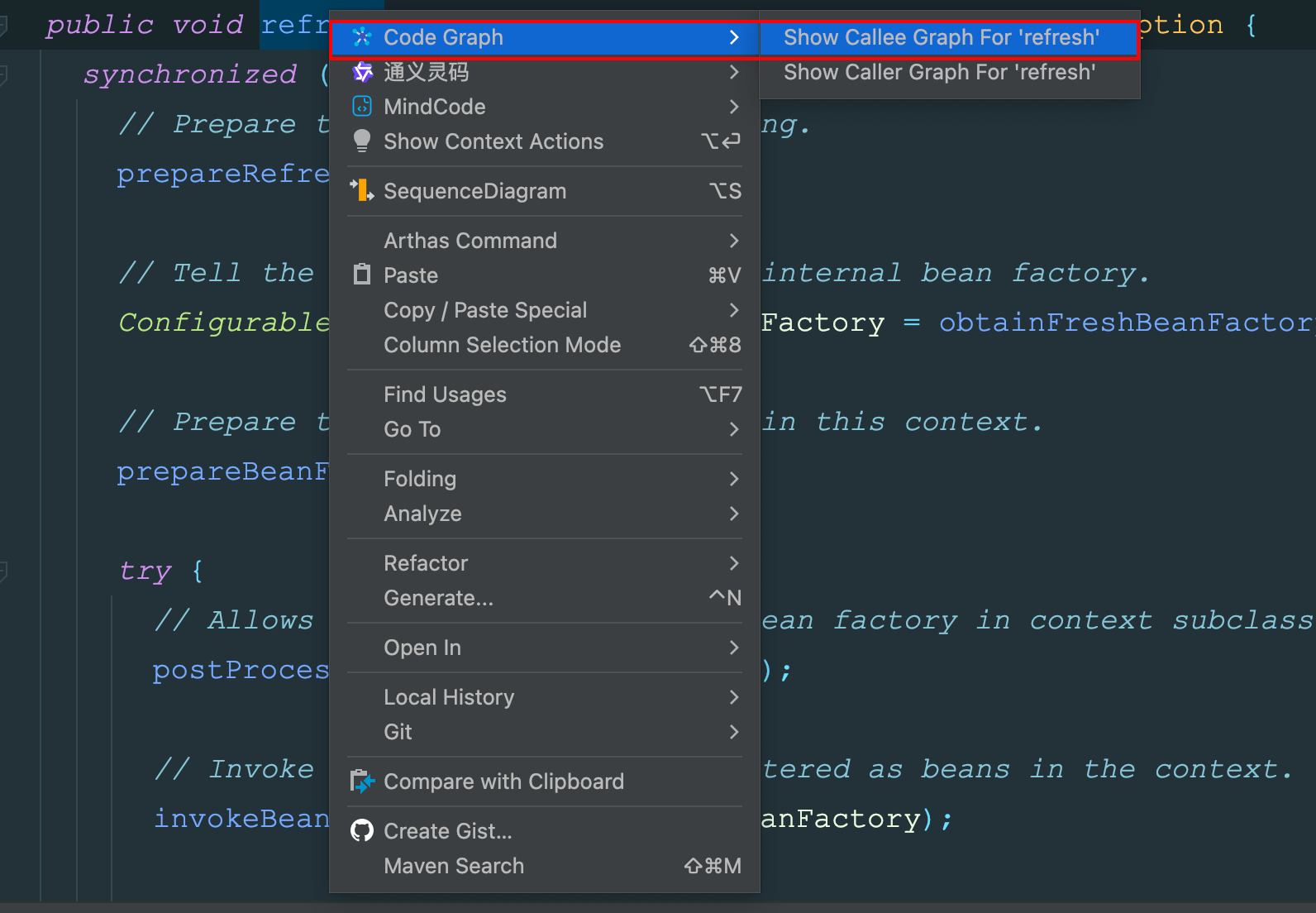Click 'prepareBeanF' method call text

(223, 471)
